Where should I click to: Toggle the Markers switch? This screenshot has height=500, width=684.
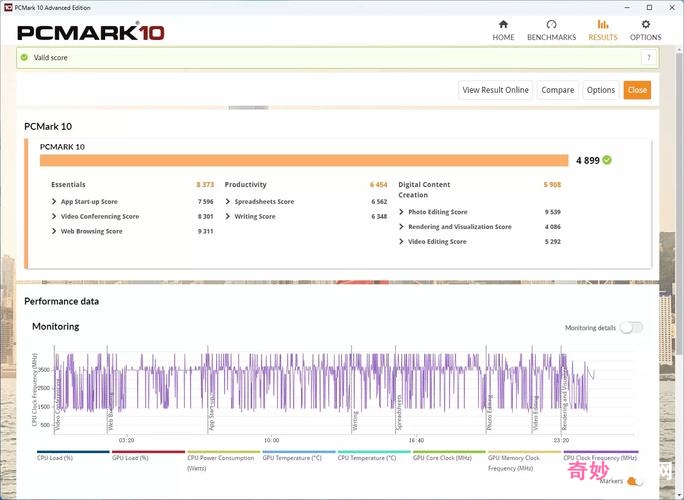click(633, 482)
